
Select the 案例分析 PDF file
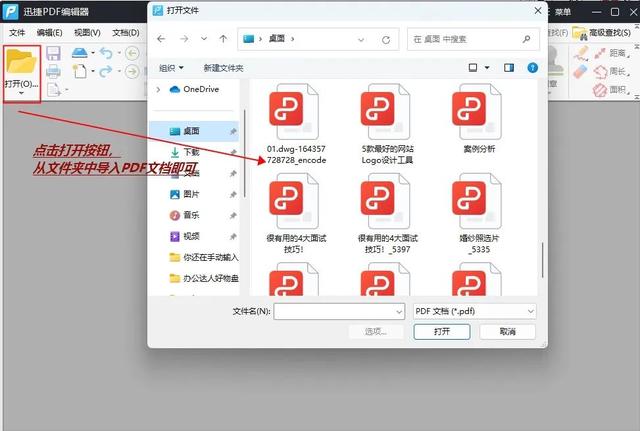[478, 119]
